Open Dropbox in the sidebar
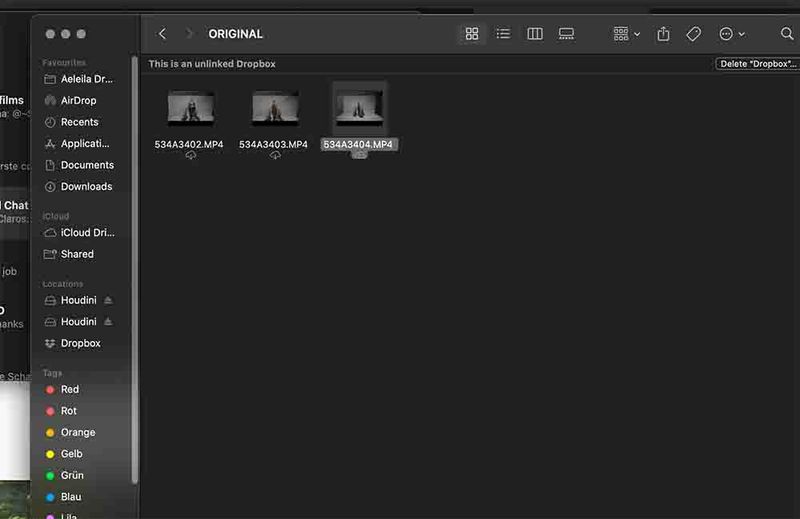Viewport: 800px width, 519px height. coord(80,343)
